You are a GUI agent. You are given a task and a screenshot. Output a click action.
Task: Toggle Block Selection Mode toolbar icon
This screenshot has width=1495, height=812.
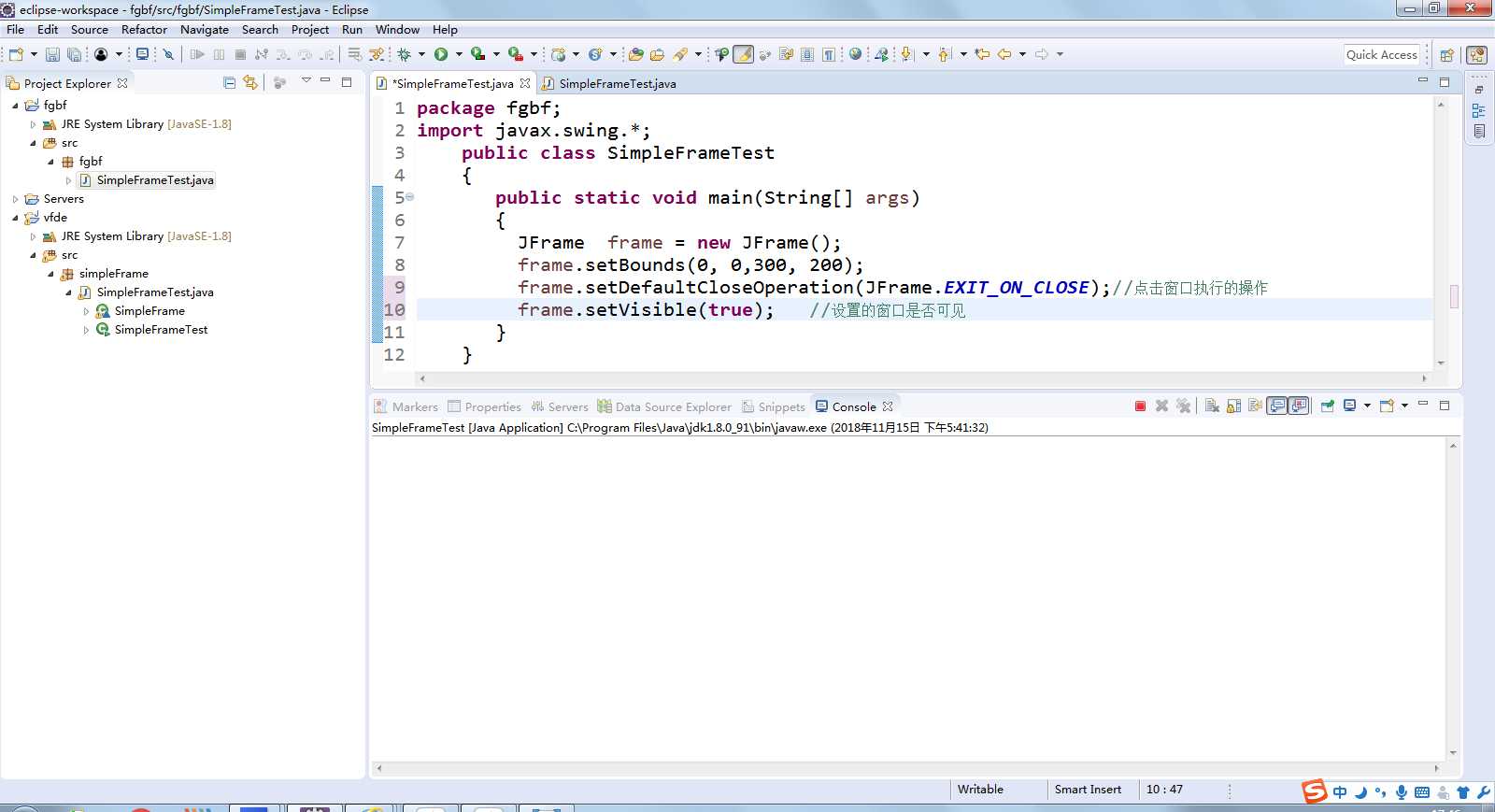tap(807, 54)
